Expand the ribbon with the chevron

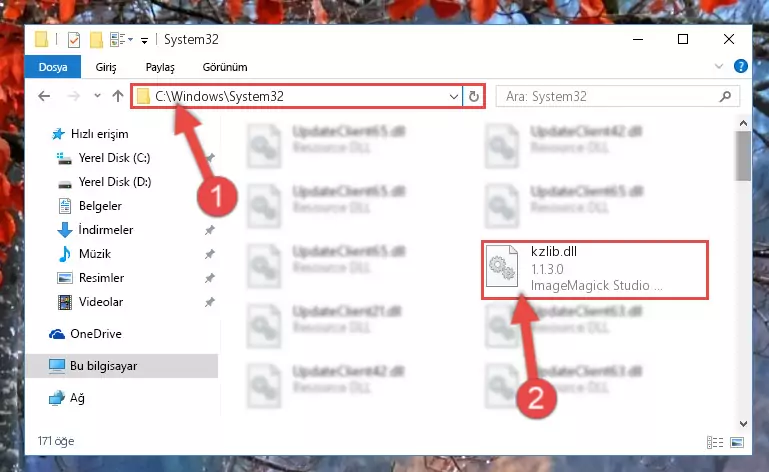[x=719, y=66]
